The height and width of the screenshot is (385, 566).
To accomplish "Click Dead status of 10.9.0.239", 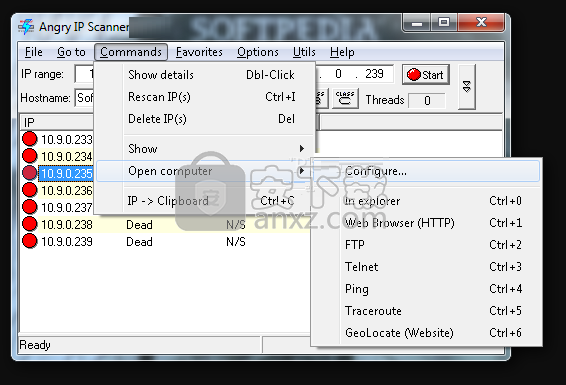I will click(139, 241).
